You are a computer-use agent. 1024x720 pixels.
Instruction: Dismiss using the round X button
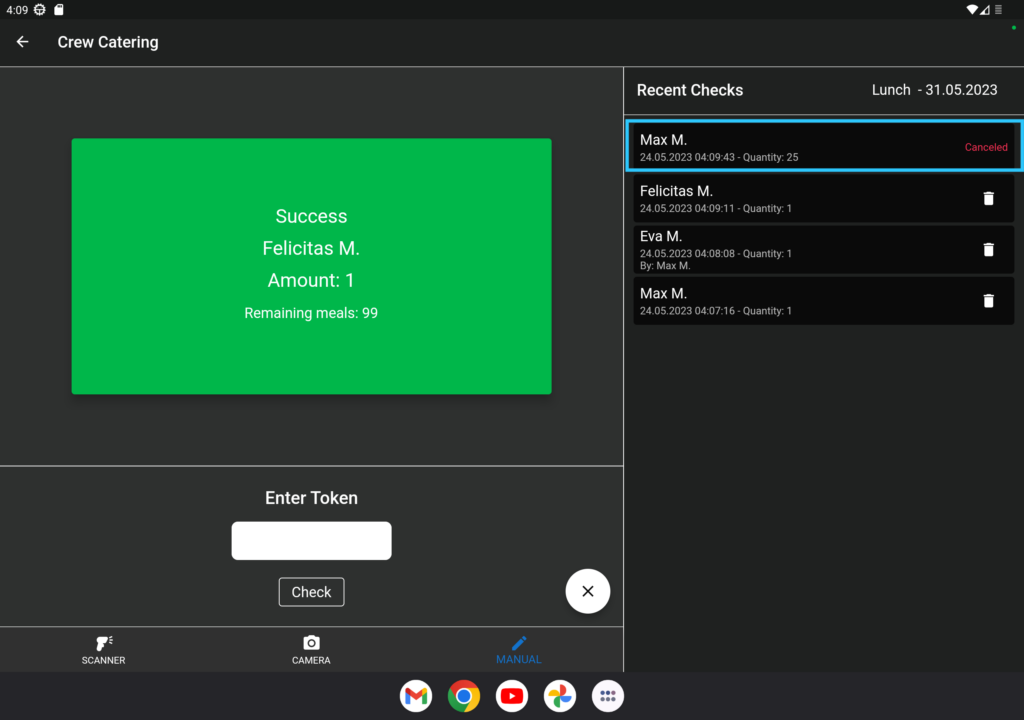tap(588, 591)
